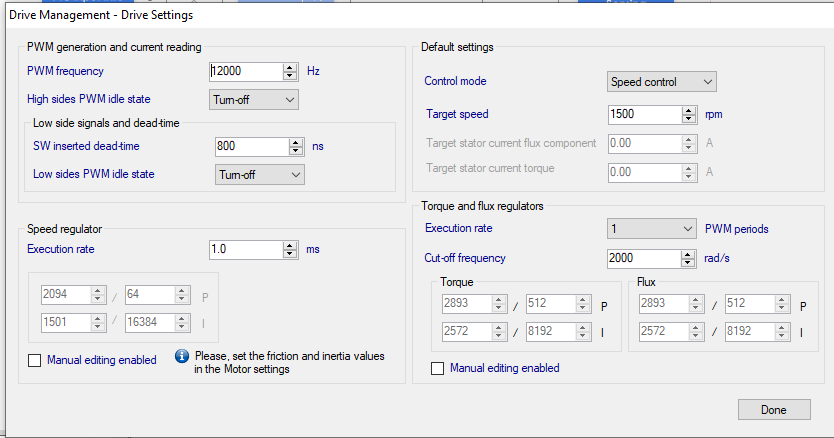Open High sides PWM idle state dropdown
834x438 pixels.
coord(254,100)
